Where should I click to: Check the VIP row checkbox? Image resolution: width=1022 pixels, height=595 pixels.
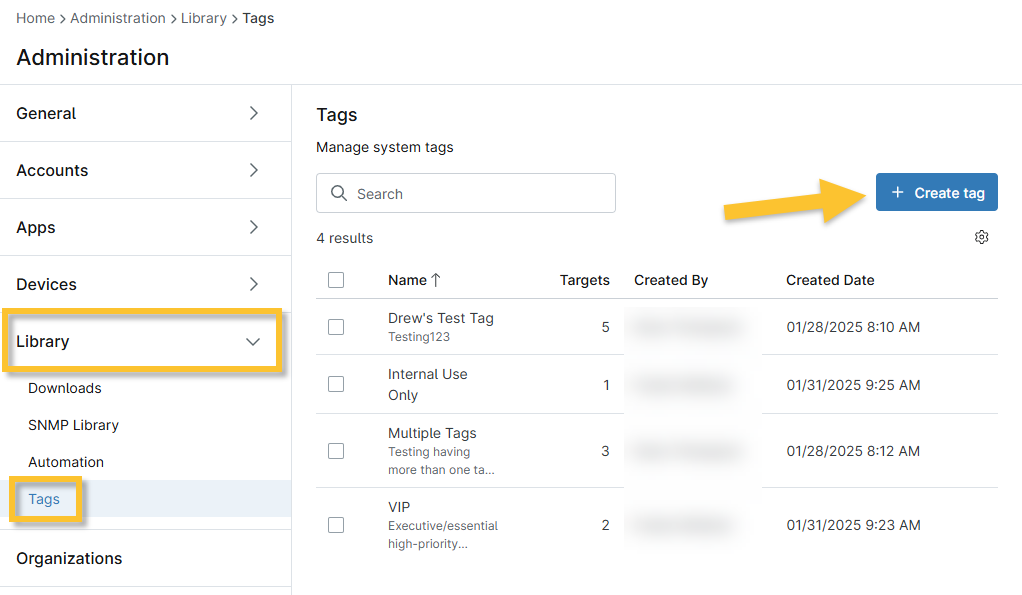336,525
